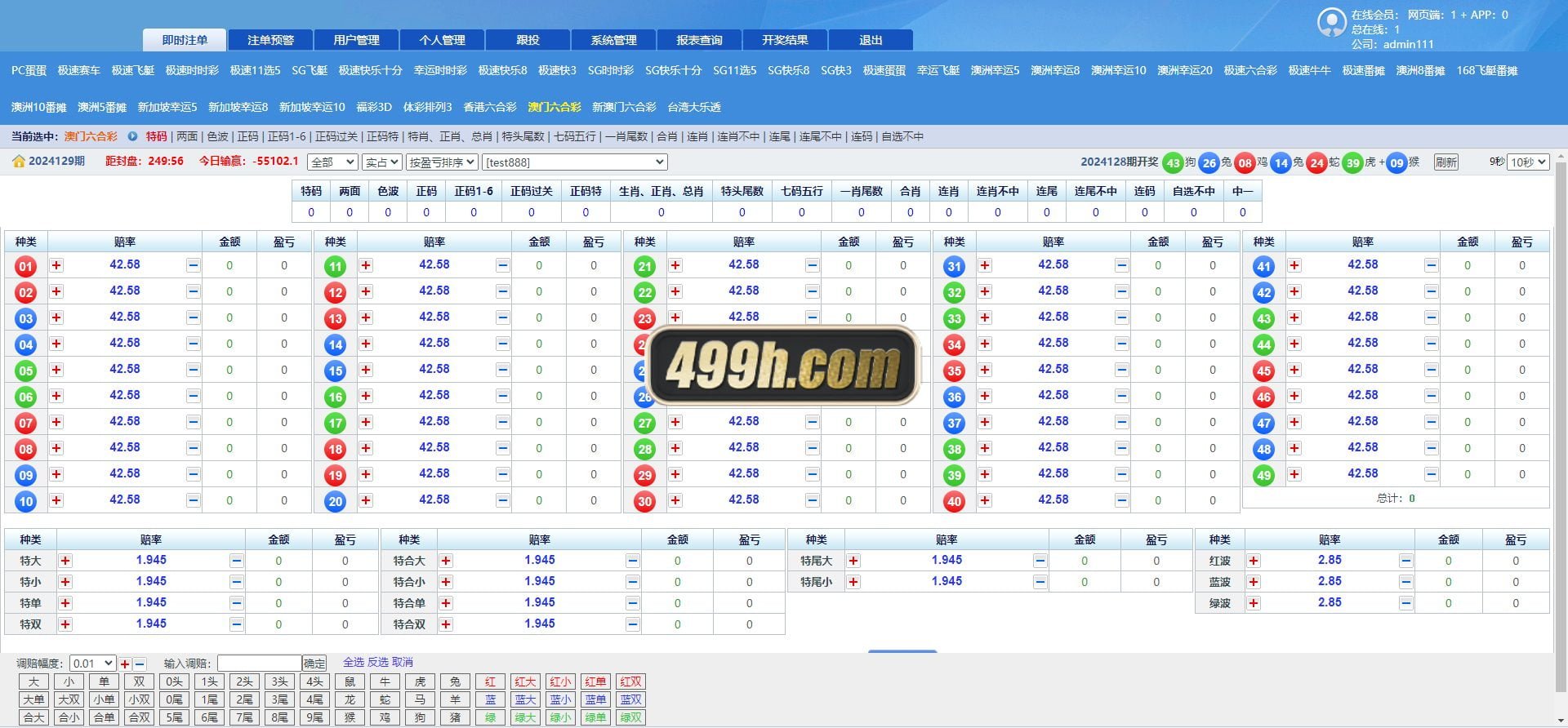Click plus icon in the 特合大 row
Viewport: 1568px width, 728px height.
446,561
